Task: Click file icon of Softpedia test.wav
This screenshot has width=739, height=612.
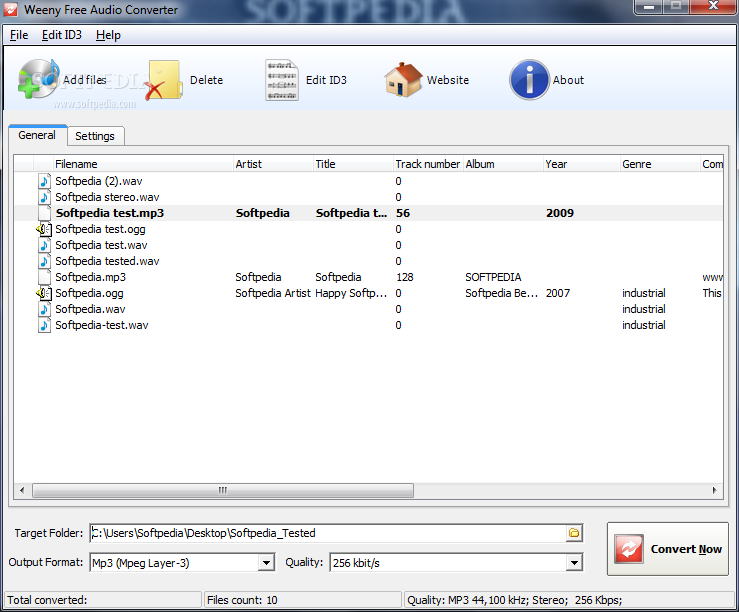Action: [44, 245]
